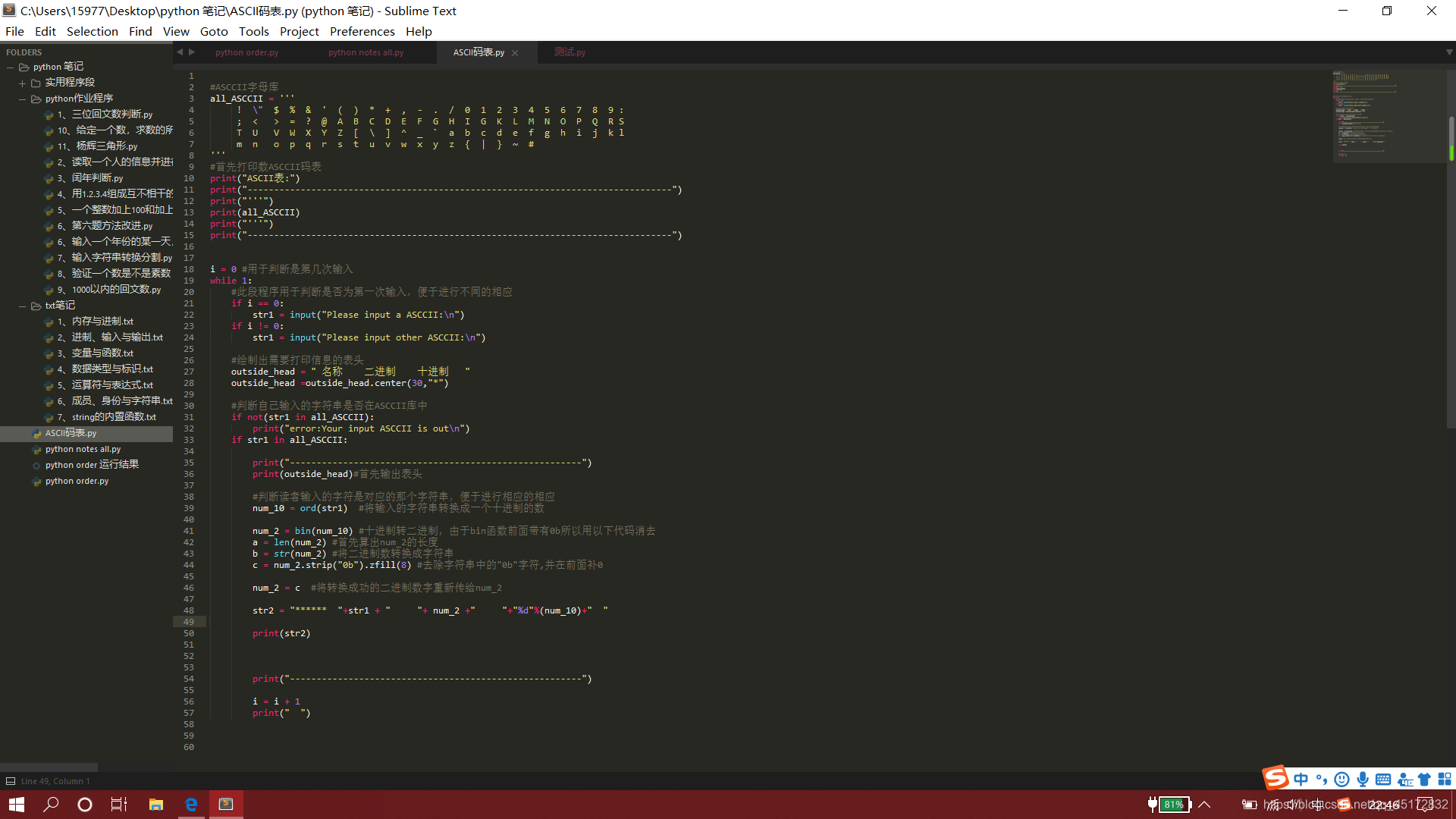Toggle side bar via status bar panel icon
The height and width of the screenshot is (819, 1456).
pos(11,781)
